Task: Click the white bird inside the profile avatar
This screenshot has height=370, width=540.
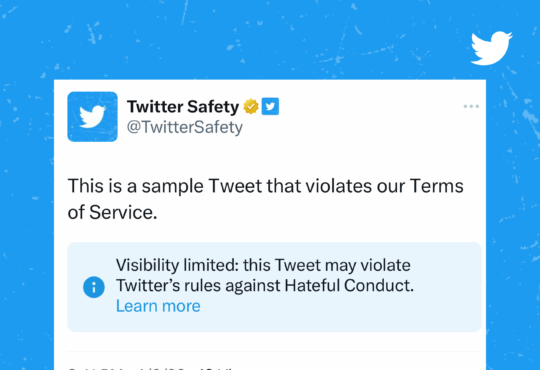Action: (92, 116)
